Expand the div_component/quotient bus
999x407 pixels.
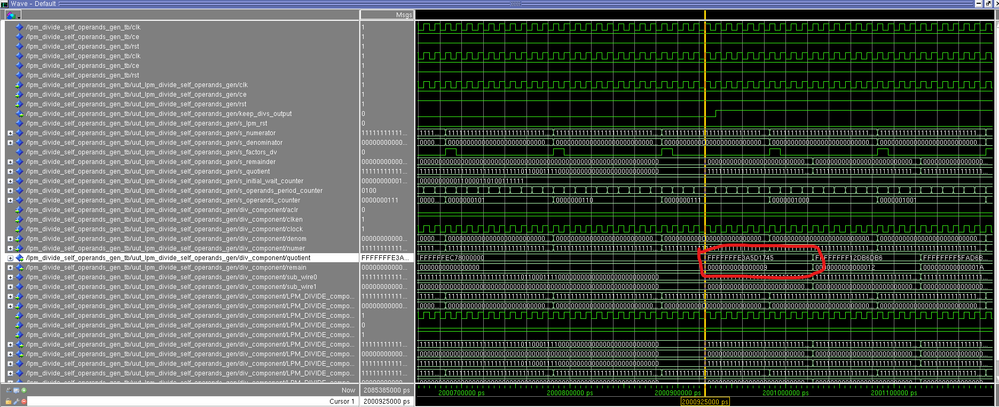pos(10,258)
